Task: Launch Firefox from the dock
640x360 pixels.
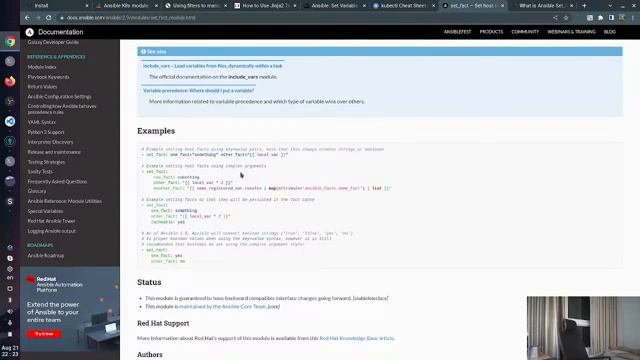Action: (x=10, y=81)
